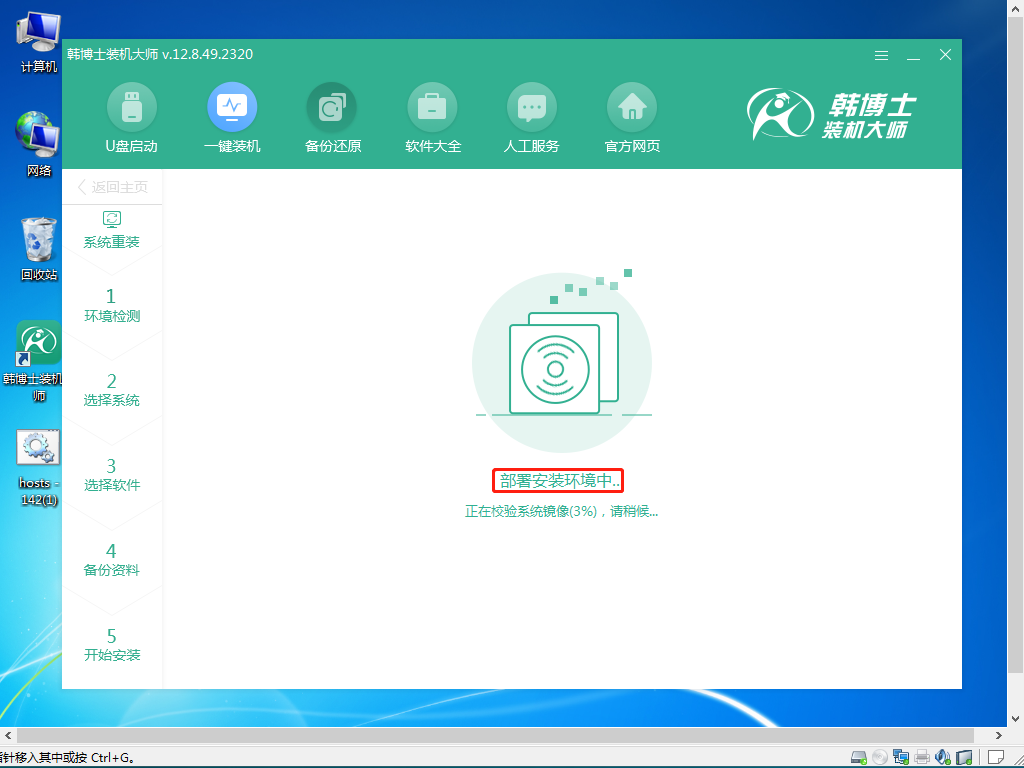The width and height of the screenshot is (1024, 768).
Task: Open the 官方网页 official website
Action: tap(631, 118)
